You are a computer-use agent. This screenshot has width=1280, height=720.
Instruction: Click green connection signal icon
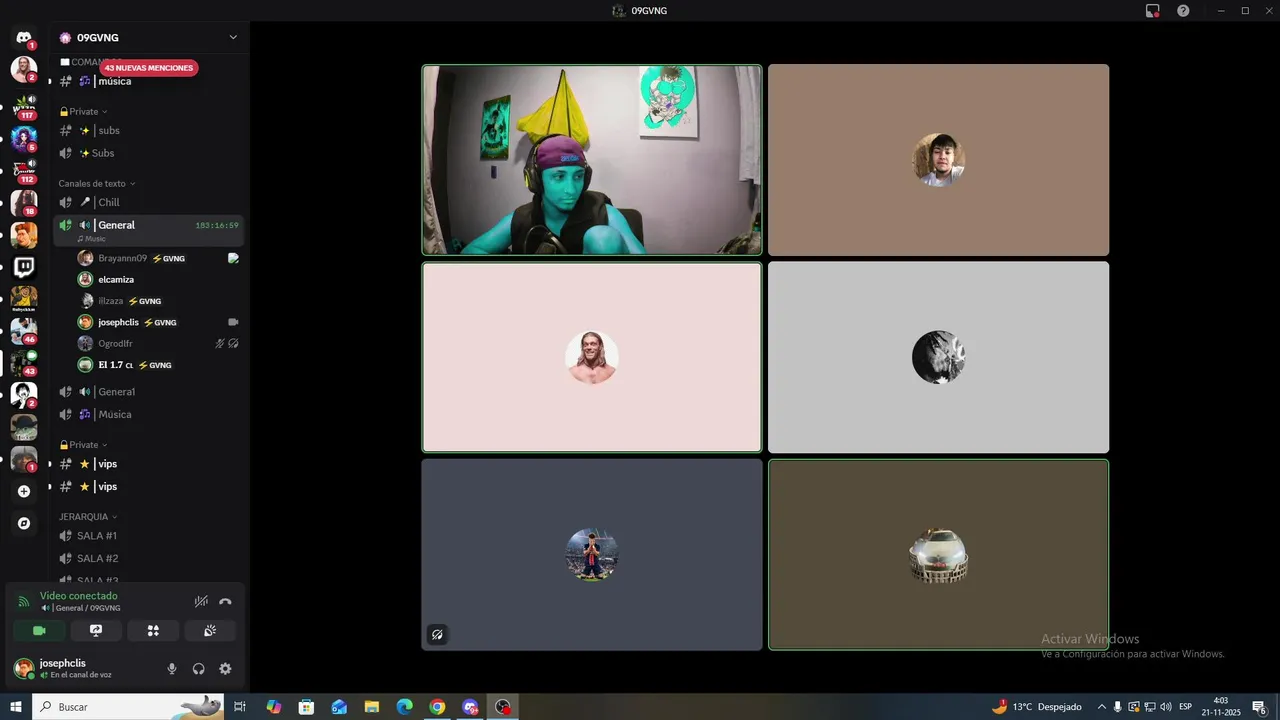[x=24, y=602]
